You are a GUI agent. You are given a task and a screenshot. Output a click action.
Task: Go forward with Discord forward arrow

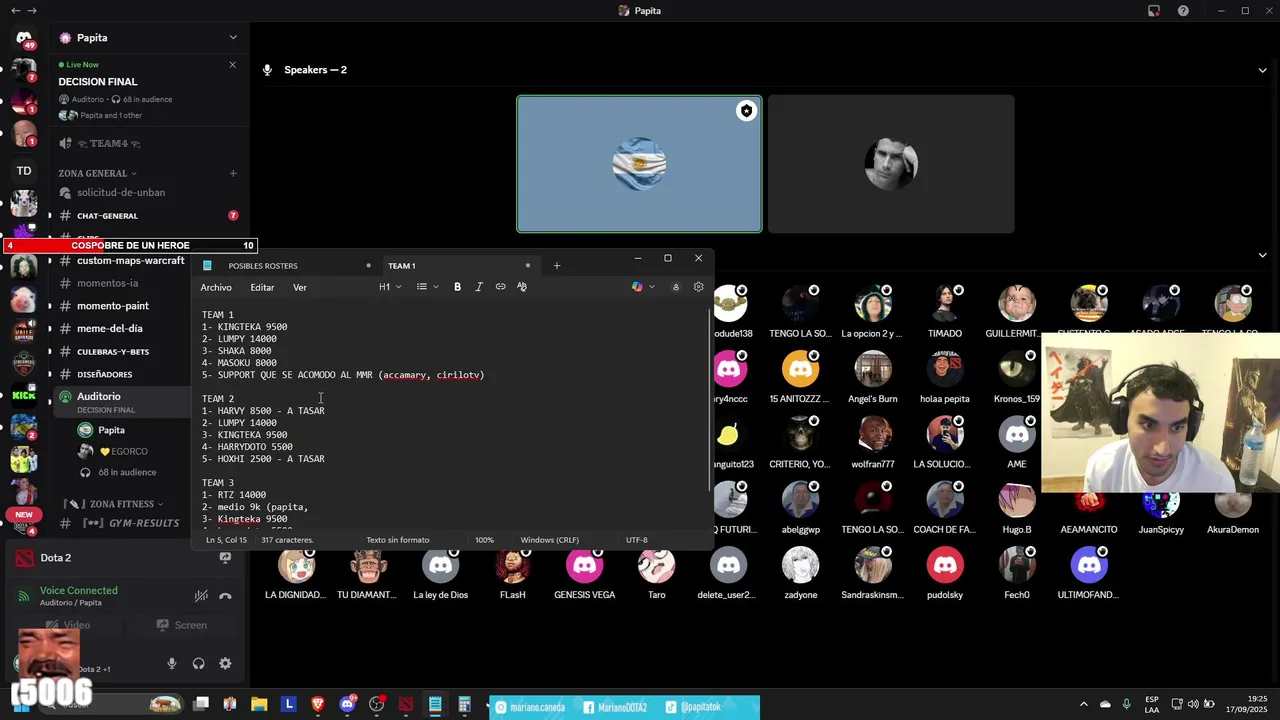[32, 11]
